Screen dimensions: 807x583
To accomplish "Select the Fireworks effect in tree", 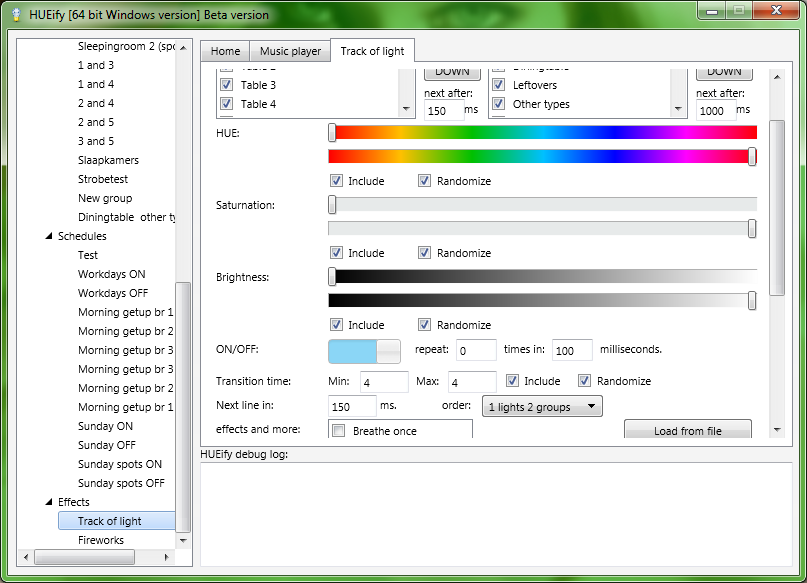I will pos(101,540).
